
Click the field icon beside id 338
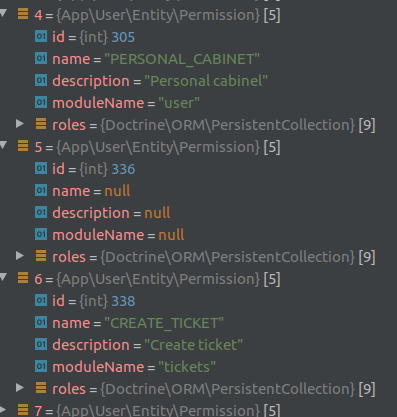[41, 300]
